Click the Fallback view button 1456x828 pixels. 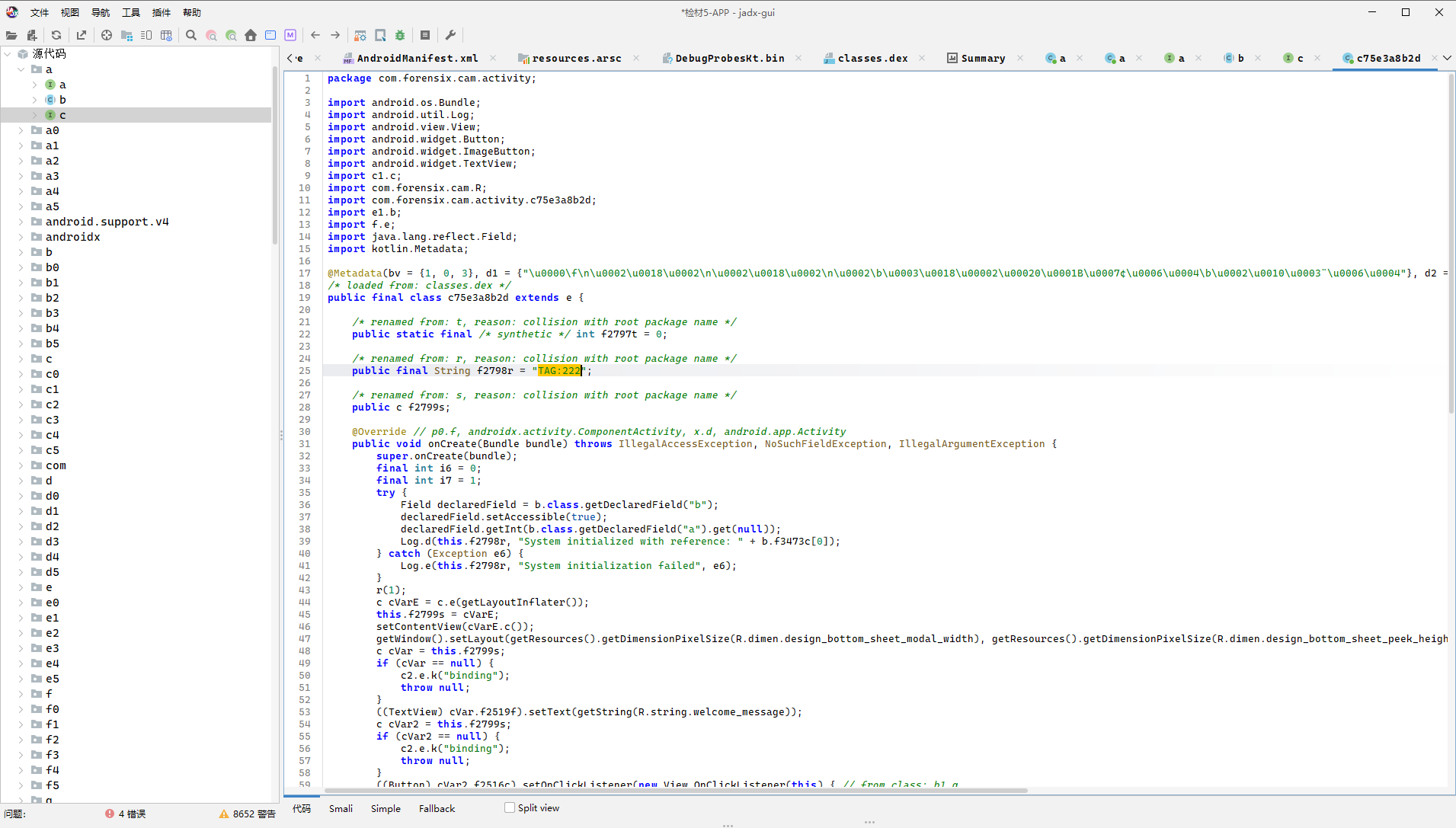click(x=437, y=808)
